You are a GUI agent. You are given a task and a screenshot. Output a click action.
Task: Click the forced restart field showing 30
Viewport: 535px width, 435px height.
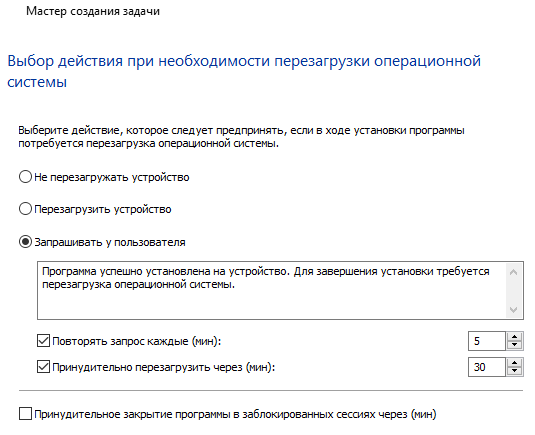pos(487,367)
